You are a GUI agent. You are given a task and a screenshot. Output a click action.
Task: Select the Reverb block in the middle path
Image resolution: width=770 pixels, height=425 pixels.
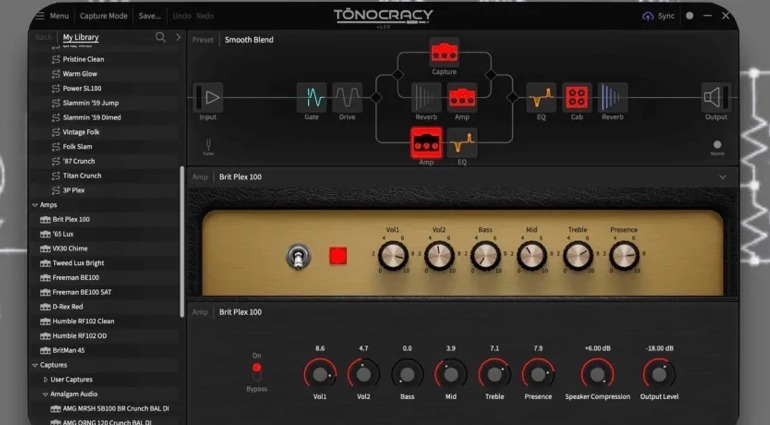[426, 97]
